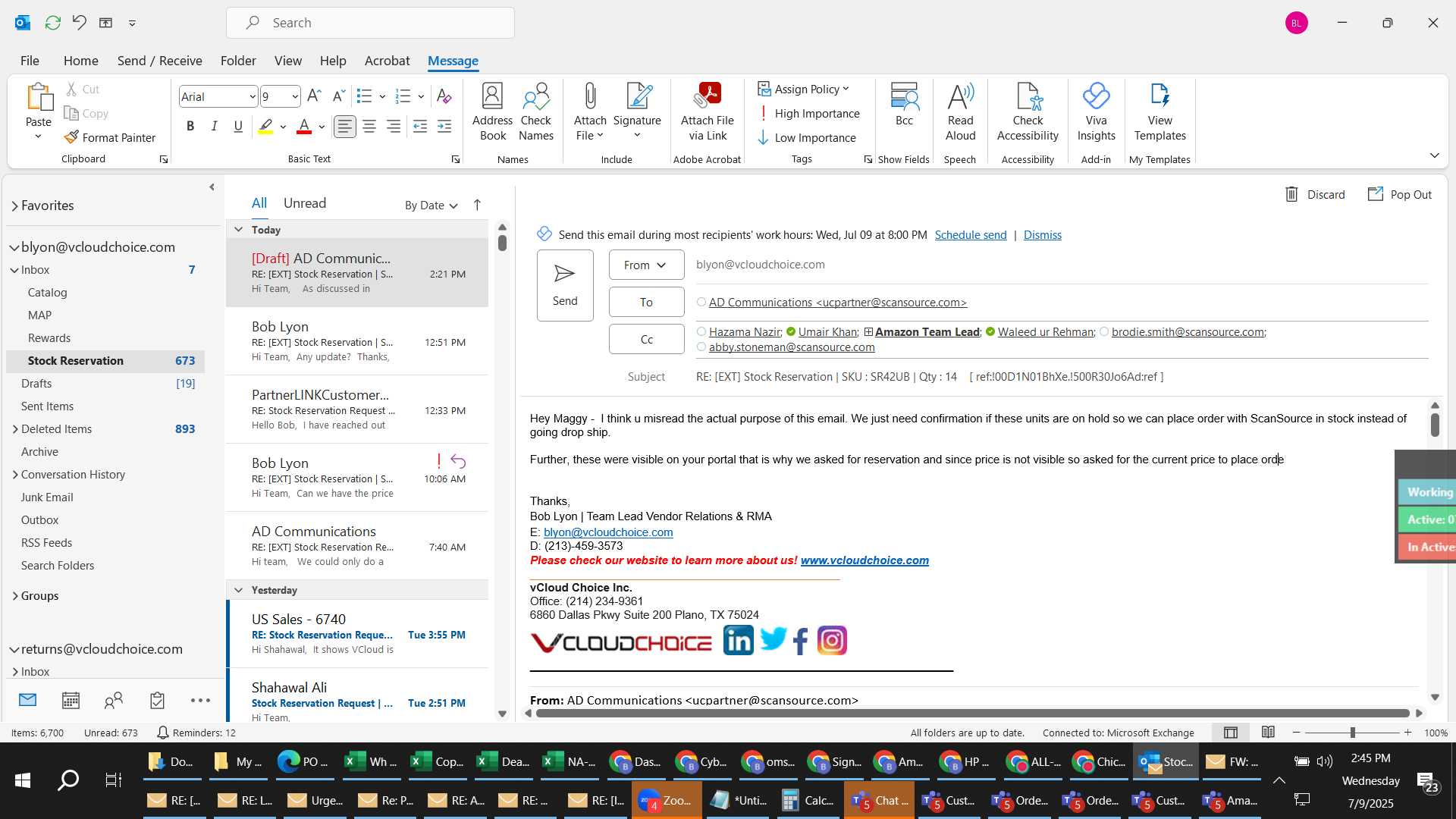Open the Signature tool
Viewport: 1456px width, 819px height.
637,111
